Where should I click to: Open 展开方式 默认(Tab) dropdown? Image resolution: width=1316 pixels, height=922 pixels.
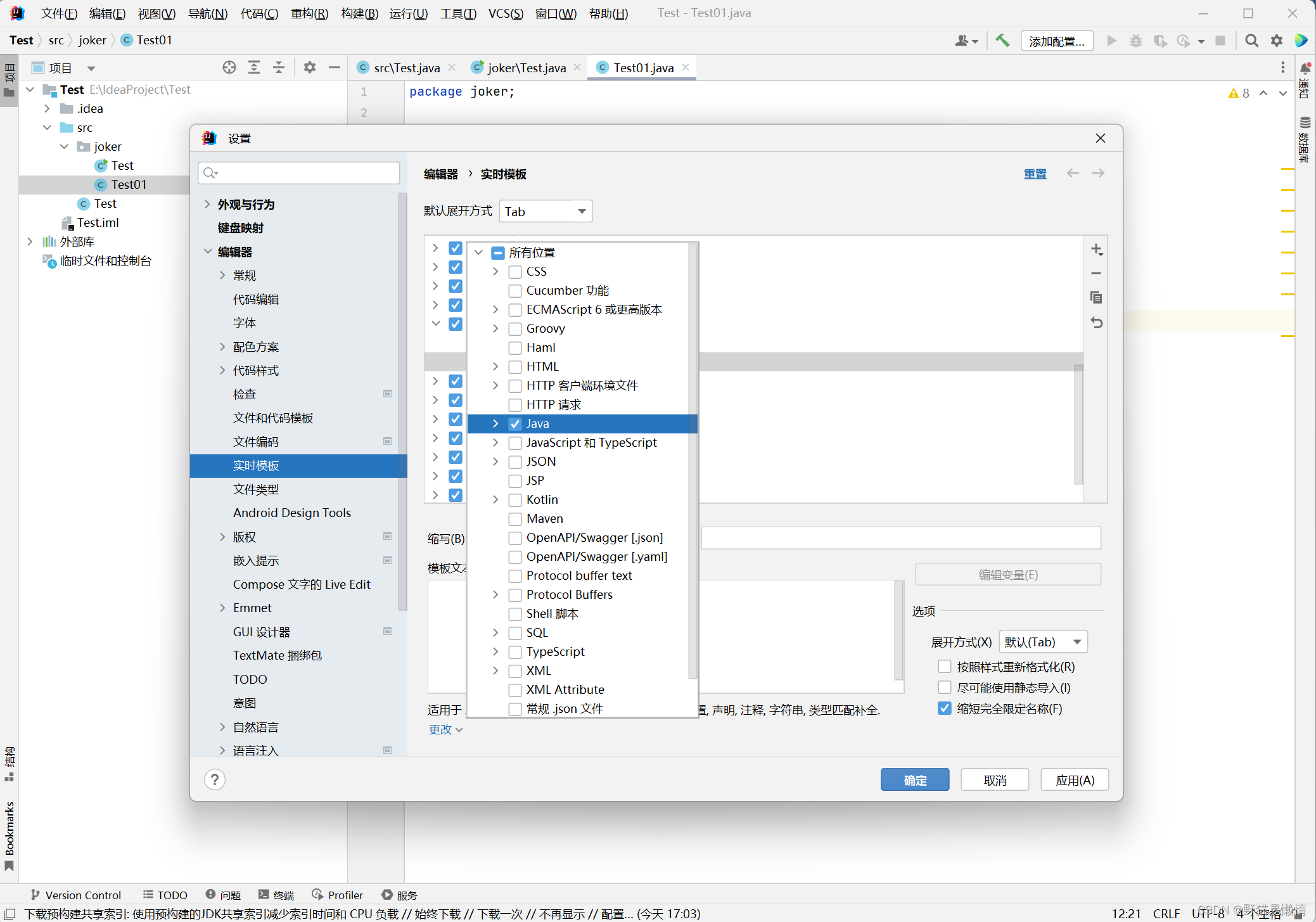(x=1043, y=642)
